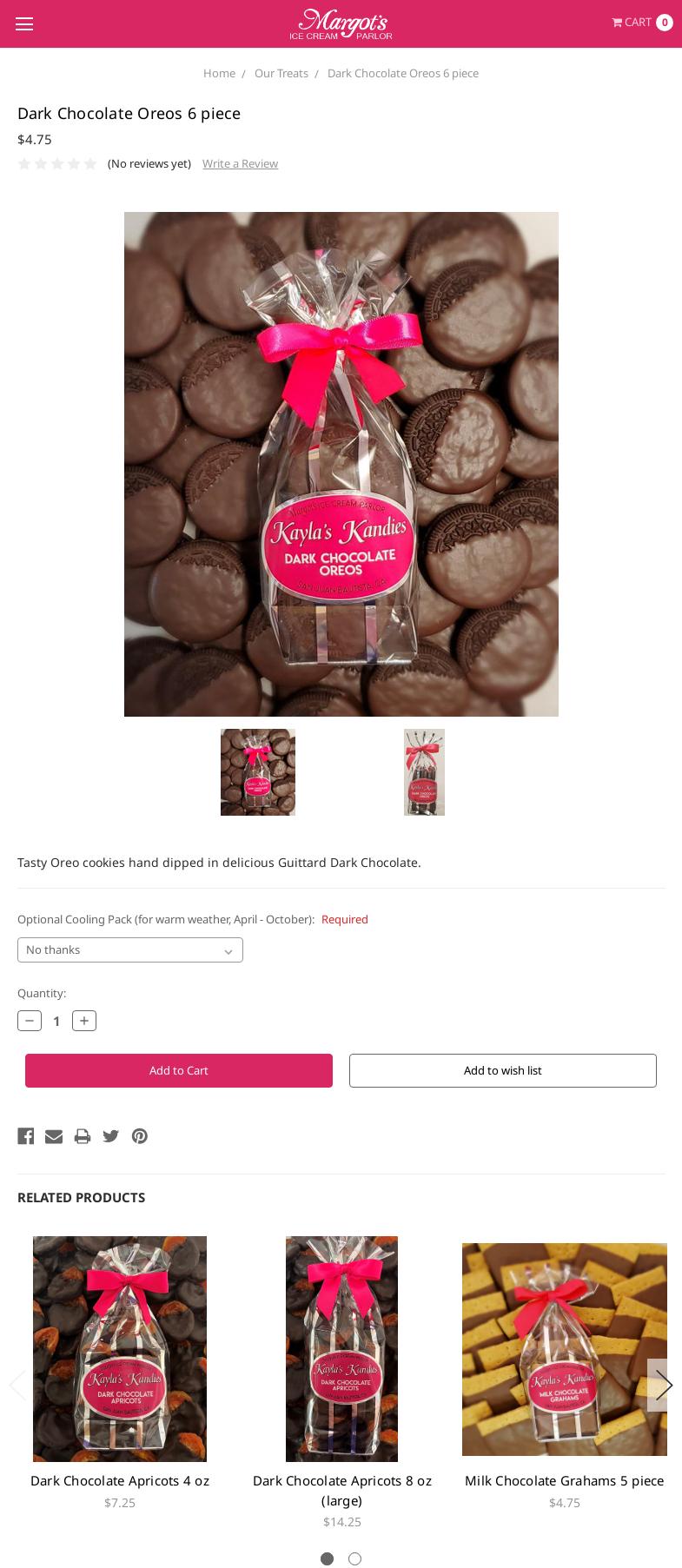682x1568 pixels.
Task: Show previous related products with left arrow
Action: (17, 1385)
